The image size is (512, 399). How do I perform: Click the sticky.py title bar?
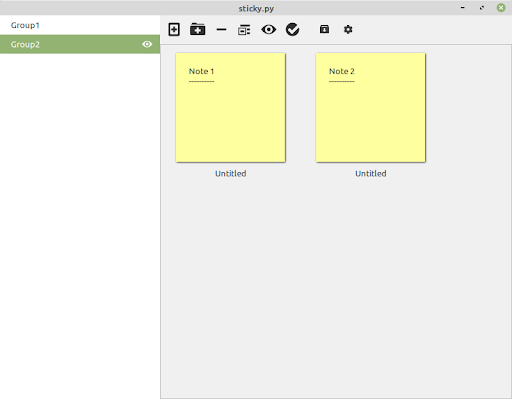pos(256,8)
